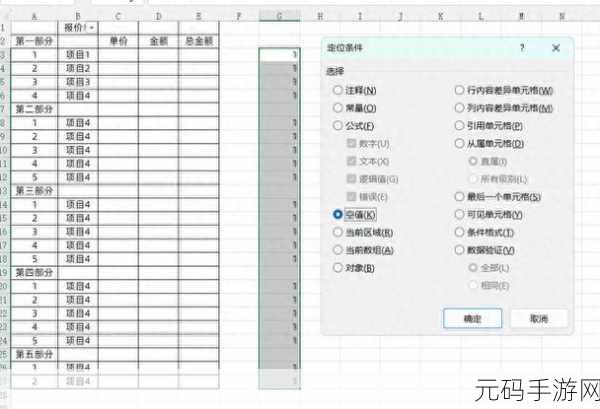Click cell containing 项目3
600x409 pixels.
[x=78, y=82]
